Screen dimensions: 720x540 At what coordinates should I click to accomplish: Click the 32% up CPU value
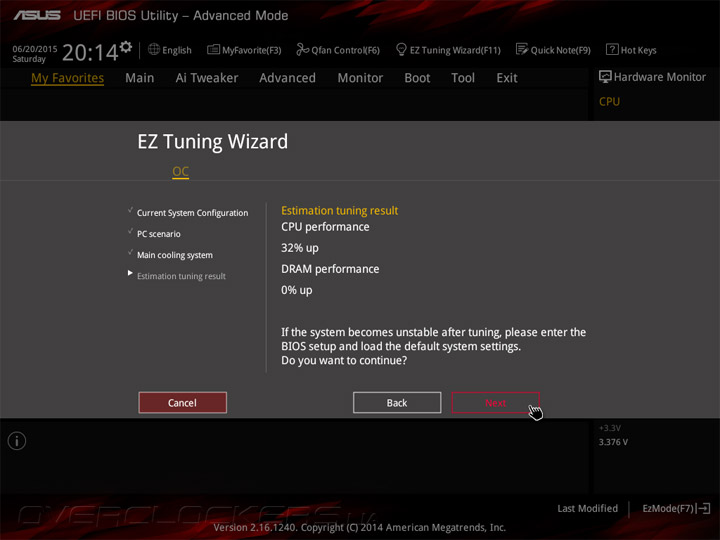pos(300,248)
